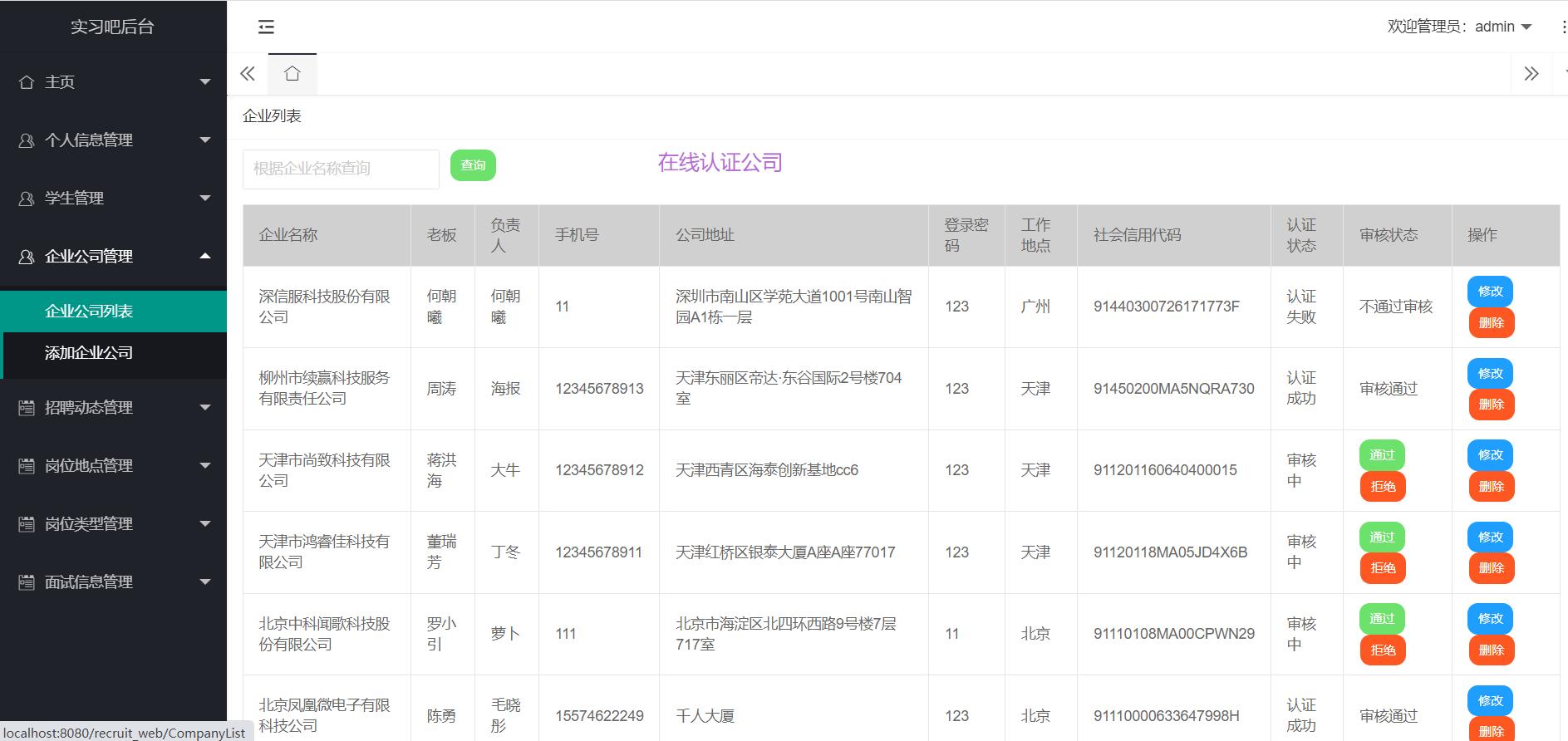Shift tabs right with double-chevron icon
Screen dimensions: 1568x741
pyautogui.click(x=1531, y=73)
